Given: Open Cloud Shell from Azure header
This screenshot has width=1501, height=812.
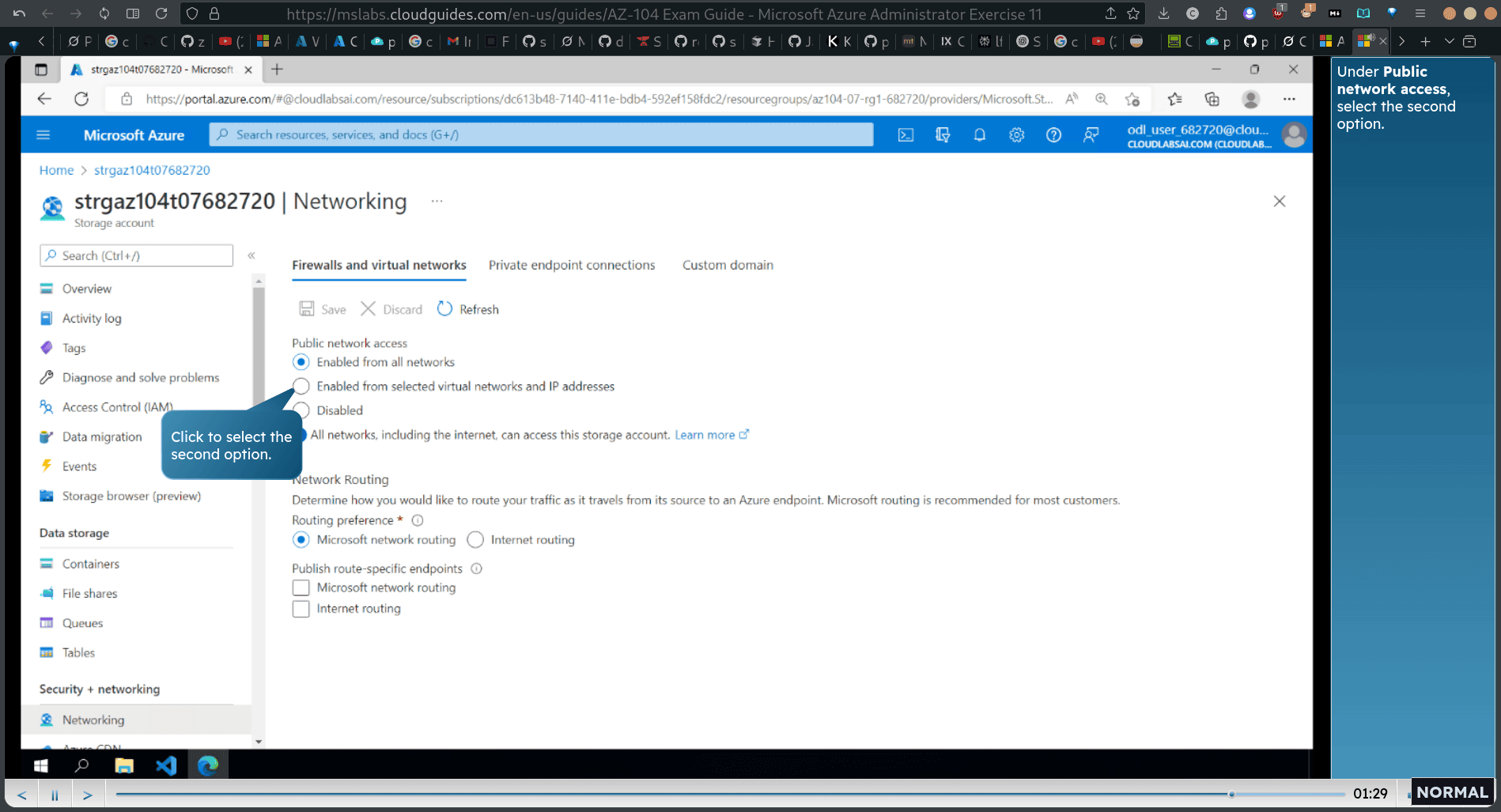Looking at the screenshot, I should (906, 135).
